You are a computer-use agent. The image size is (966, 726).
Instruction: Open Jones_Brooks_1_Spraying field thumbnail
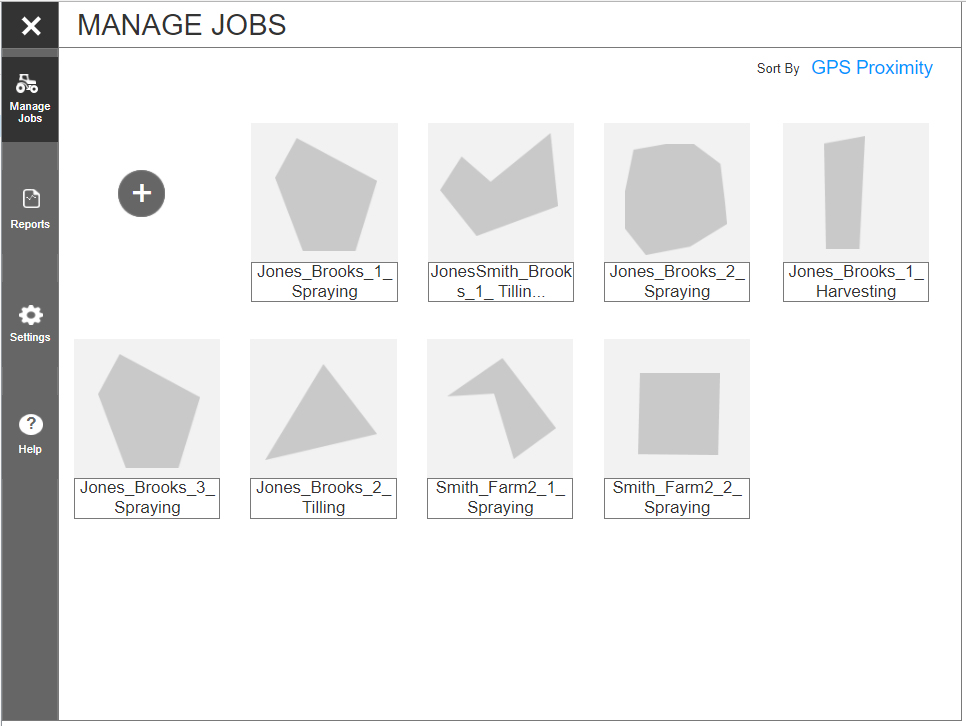(324, 194)
